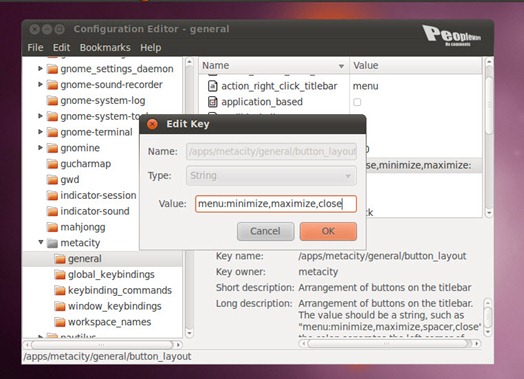Viewport: 524px width, 379px height.
Task: Click the gucharmap folder icon
Action: [x=52, y=164]
